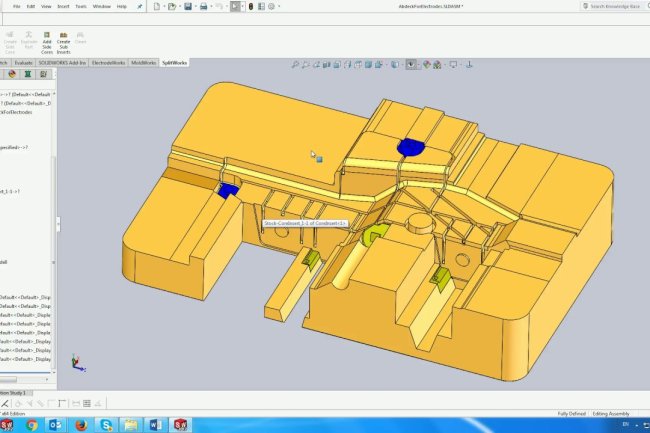The width and height of the screenshot is (650, 433).
Task: Click the Section View icon
Action: [x=327, y=65]
